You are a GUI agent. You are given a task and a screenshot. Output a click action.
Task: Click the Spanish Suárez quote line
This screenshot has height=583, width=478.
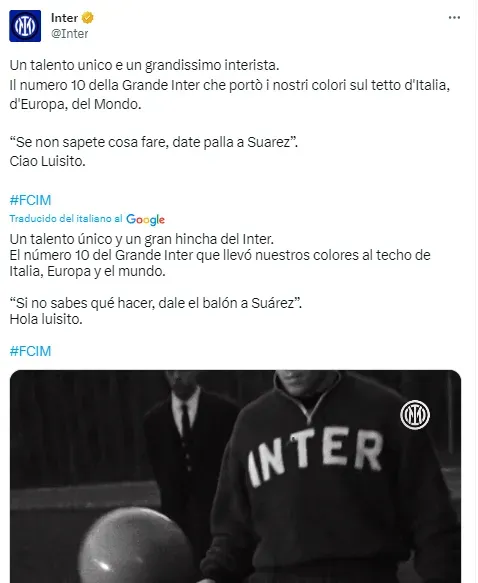tap(156, 303)
